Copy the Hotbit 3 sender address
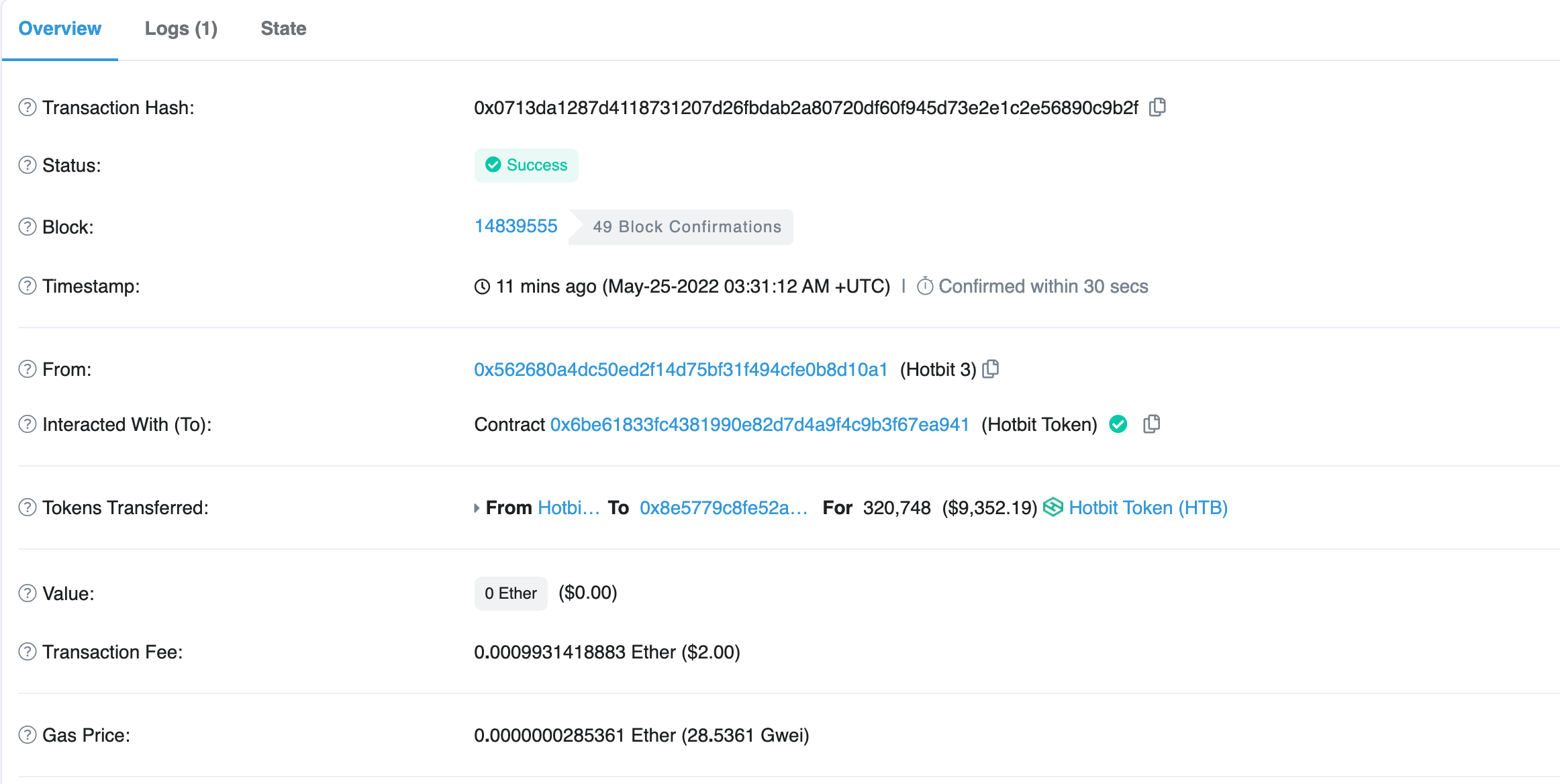 [x=991, y=369]
